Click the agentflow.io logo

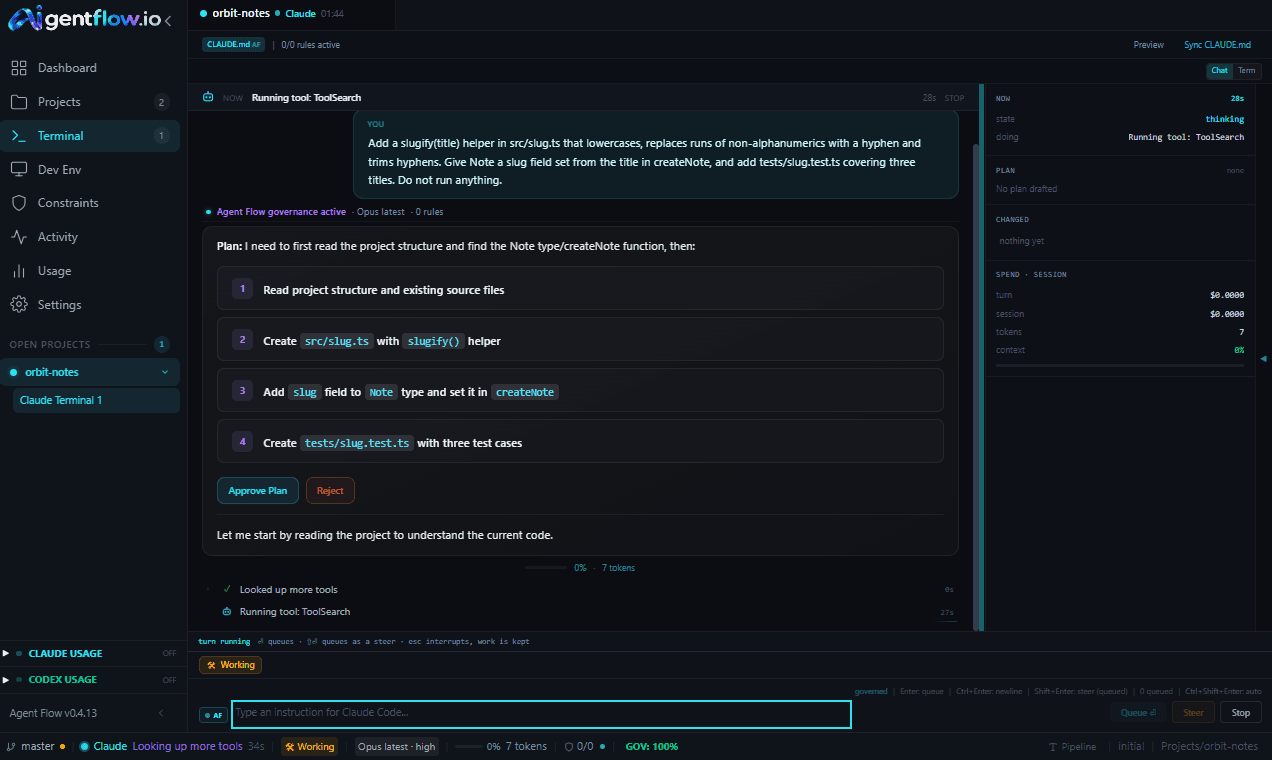(83, 19)
